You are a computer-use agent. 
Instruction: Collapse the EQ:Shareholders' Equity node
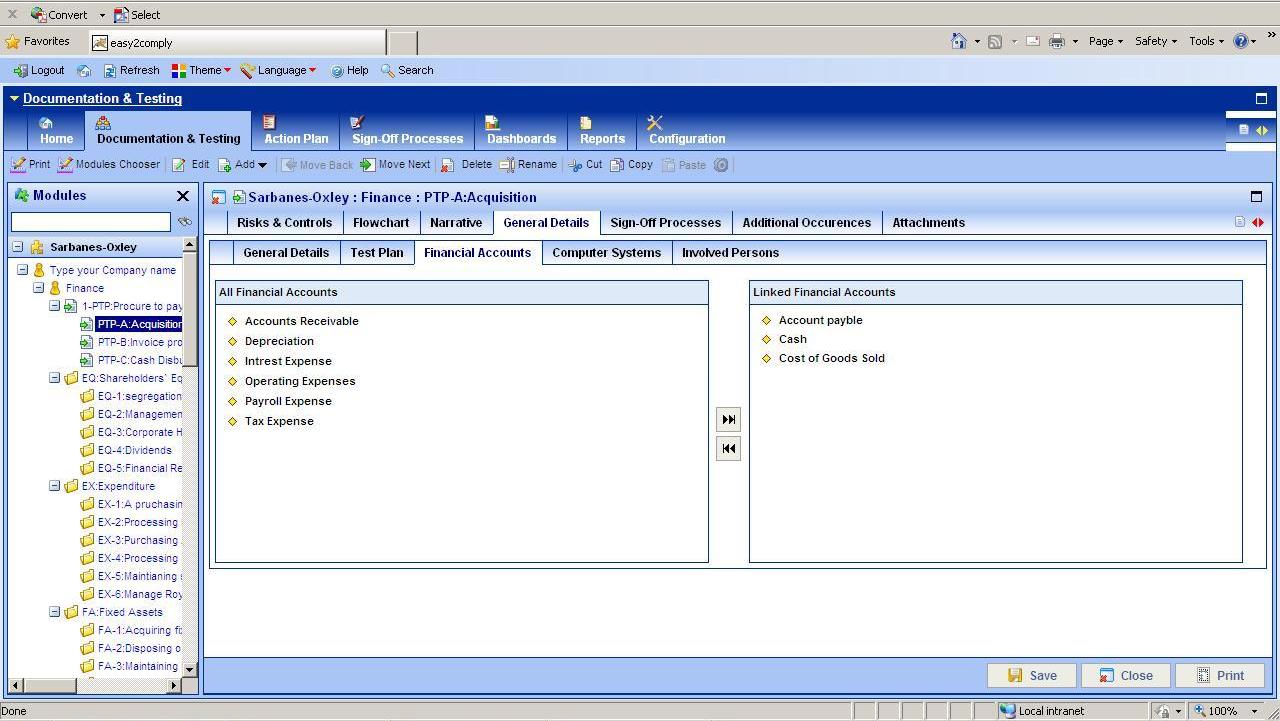pos(55,378)
